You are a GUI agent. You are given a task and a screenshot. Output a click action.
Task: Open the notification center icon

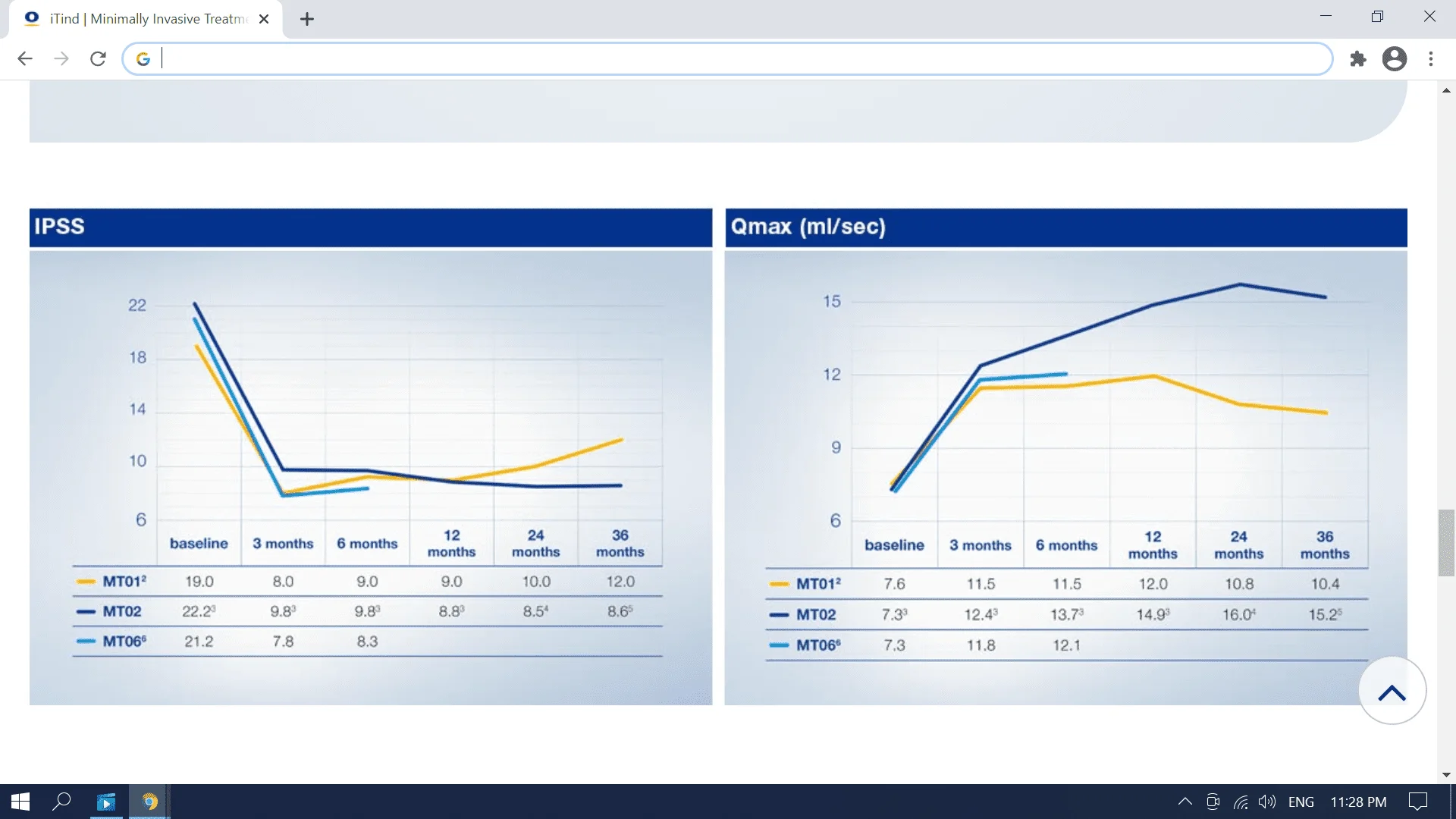[x=1417, y=802]
